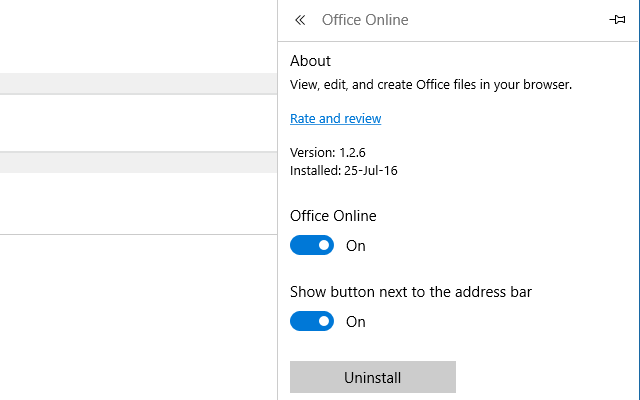Open the Rate and review link
Viewport: 640px width, 400px height.
click(x=336, y=118)
